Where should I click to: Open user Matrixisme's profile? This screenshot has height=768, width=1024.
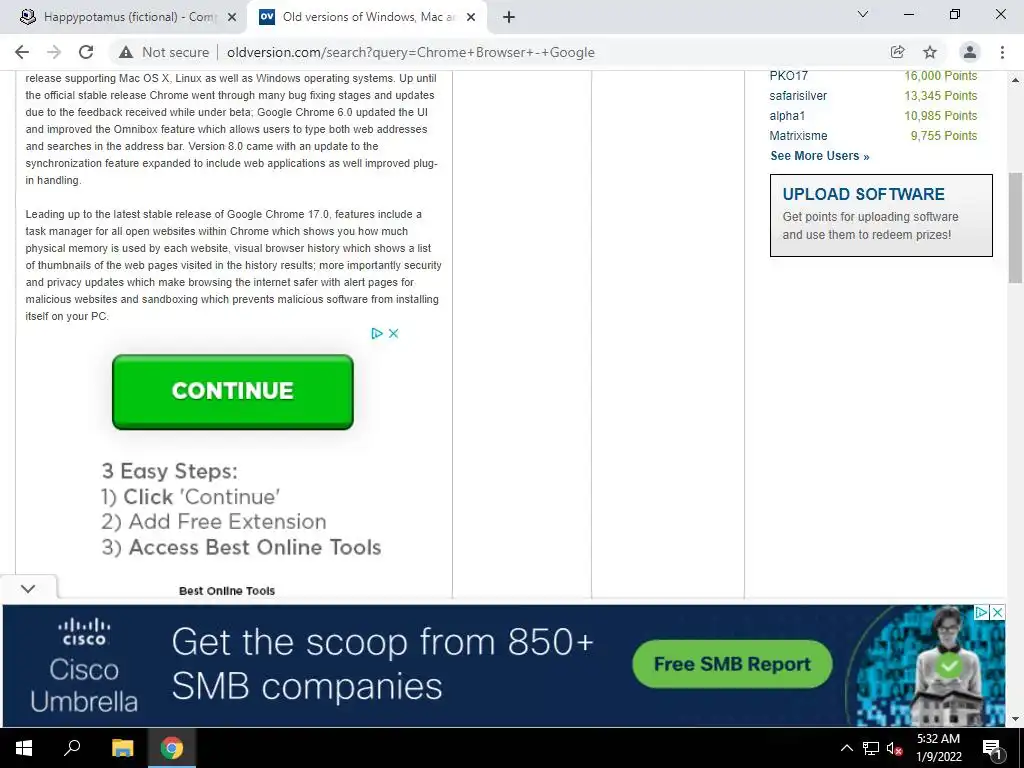798,136
